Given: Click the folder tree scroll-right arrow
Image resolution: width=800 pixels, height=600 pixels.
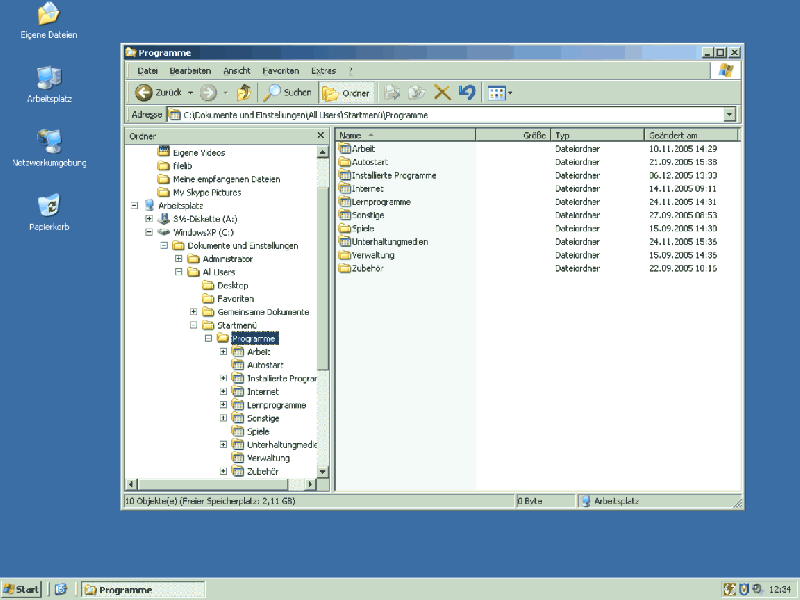Looking at the screenshot, I should coord(310,484).
